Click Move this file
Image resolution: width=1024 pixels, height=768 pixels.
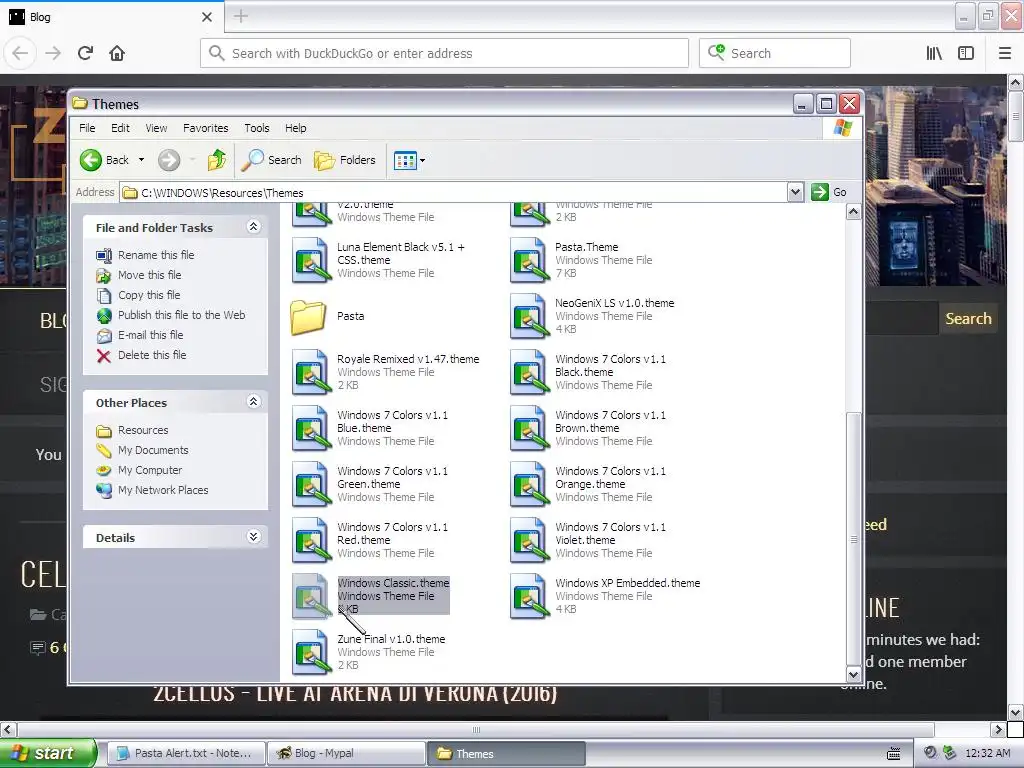150,275
